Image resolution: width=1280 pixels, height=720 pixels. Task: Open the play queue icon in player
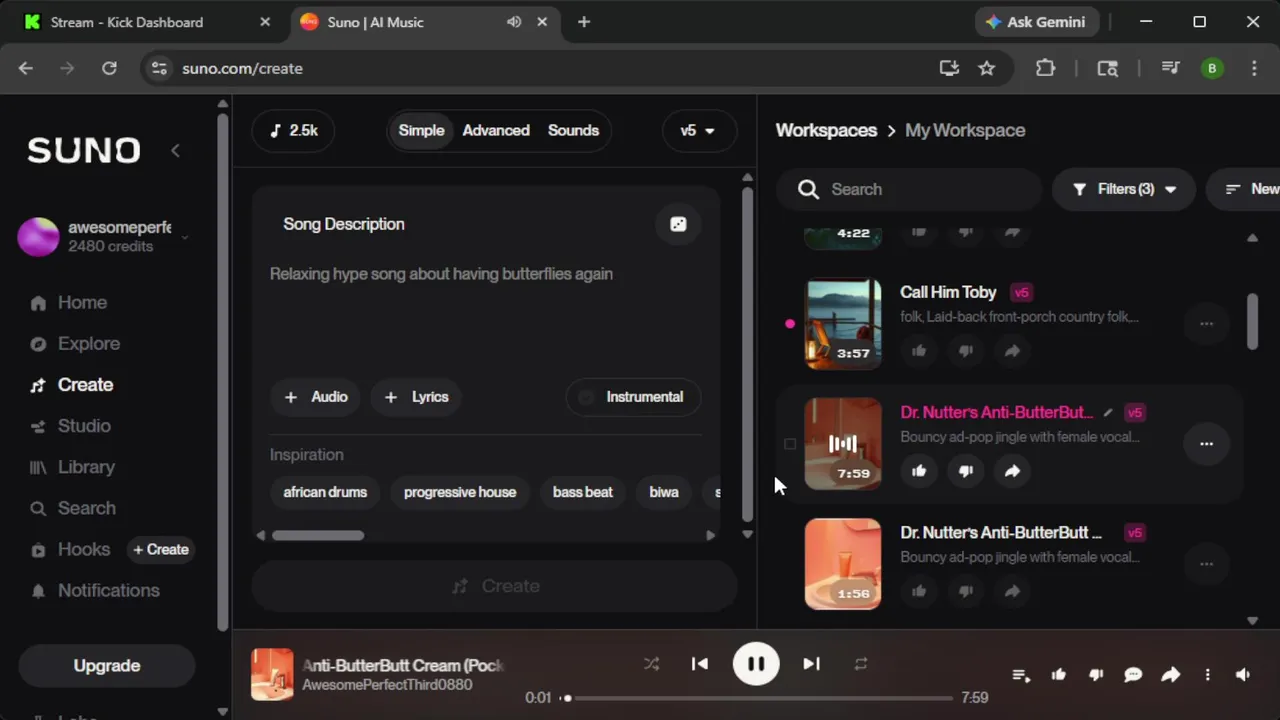[x=1021, y=675]
